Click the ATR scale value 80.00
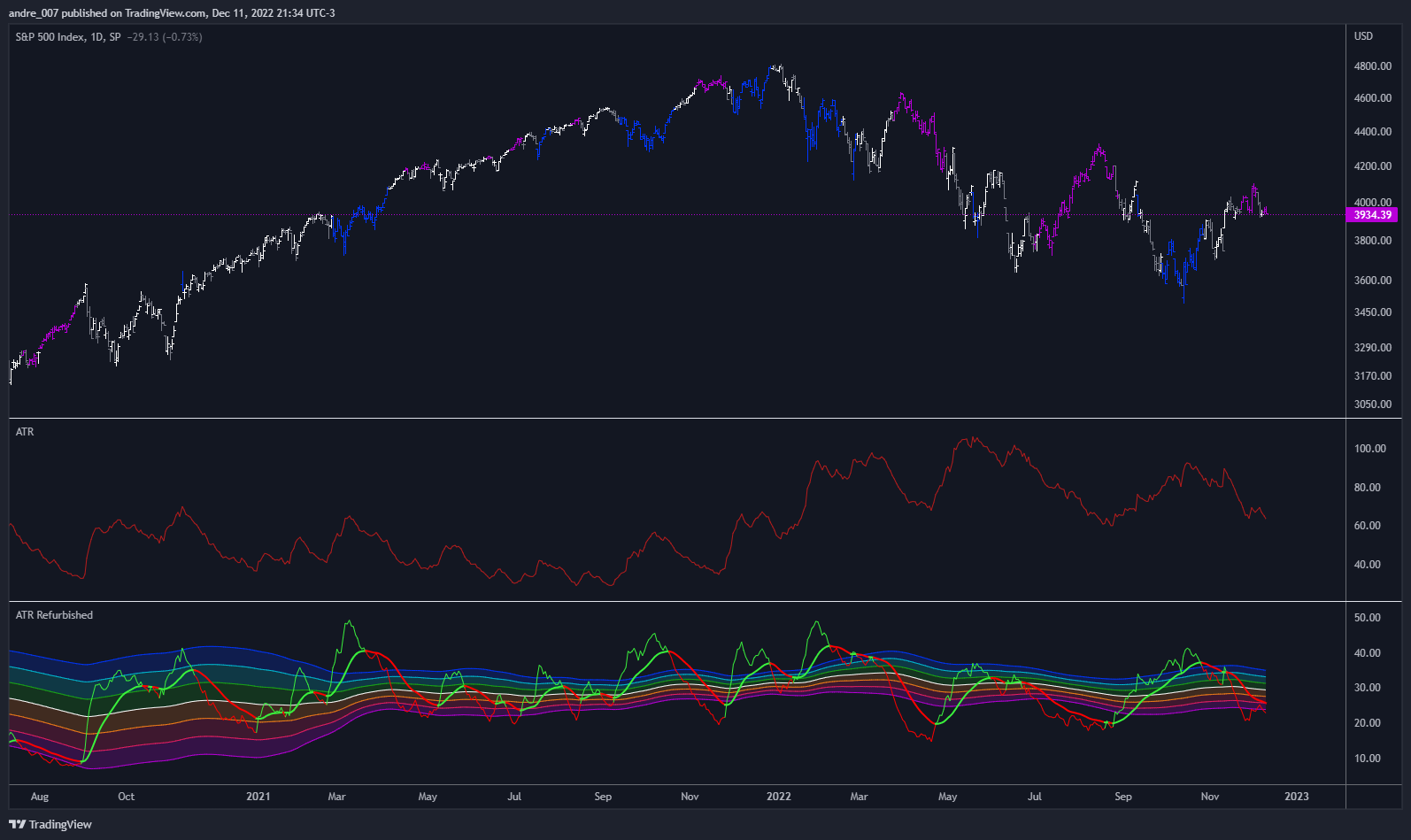 tap(1368, 488)
